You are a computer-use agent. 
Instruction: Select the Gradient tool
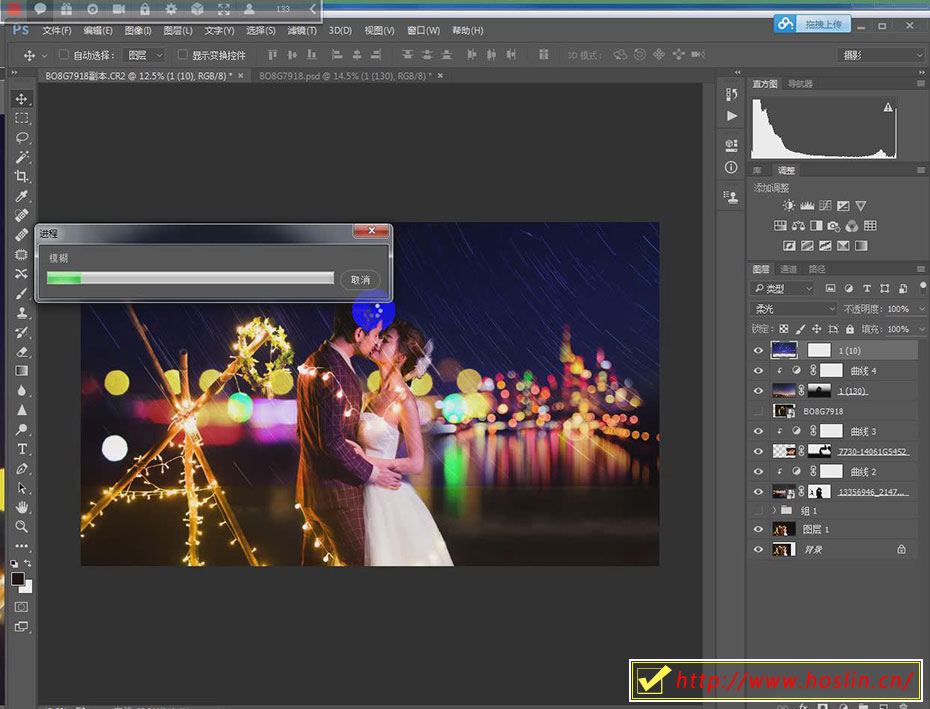click(x=21, y=371)
